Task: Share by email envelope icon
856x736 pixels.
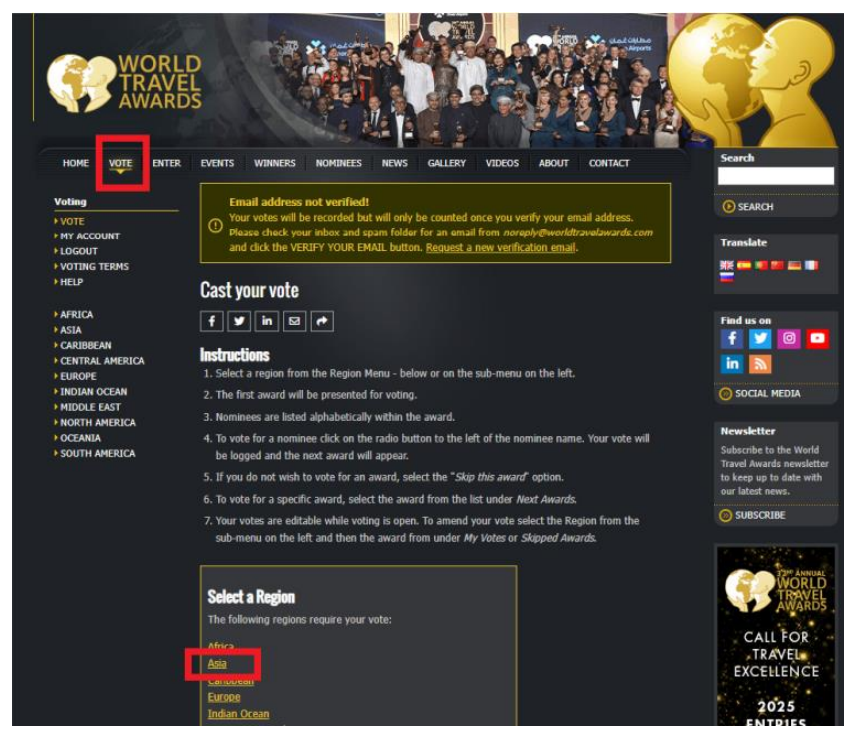Action: (294, 321)
